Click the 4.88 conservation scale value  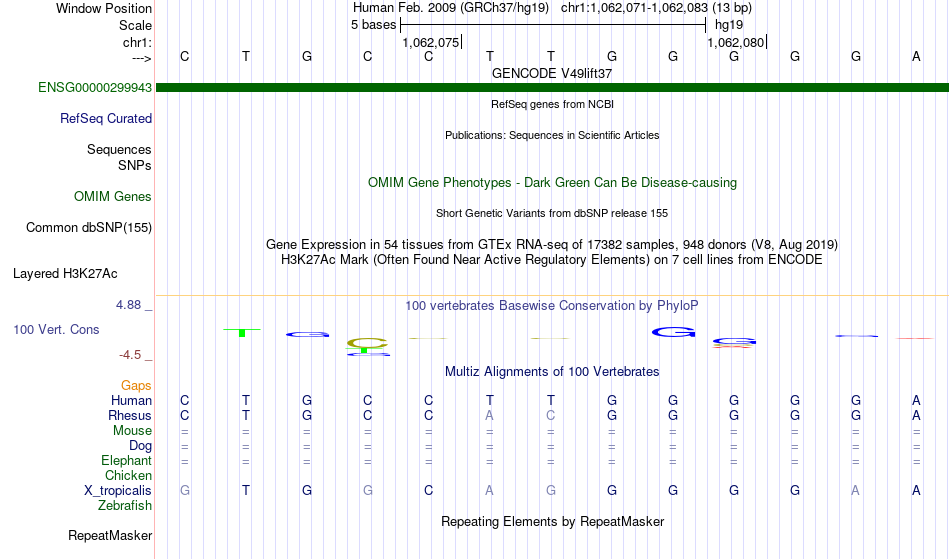click(128, 305)
